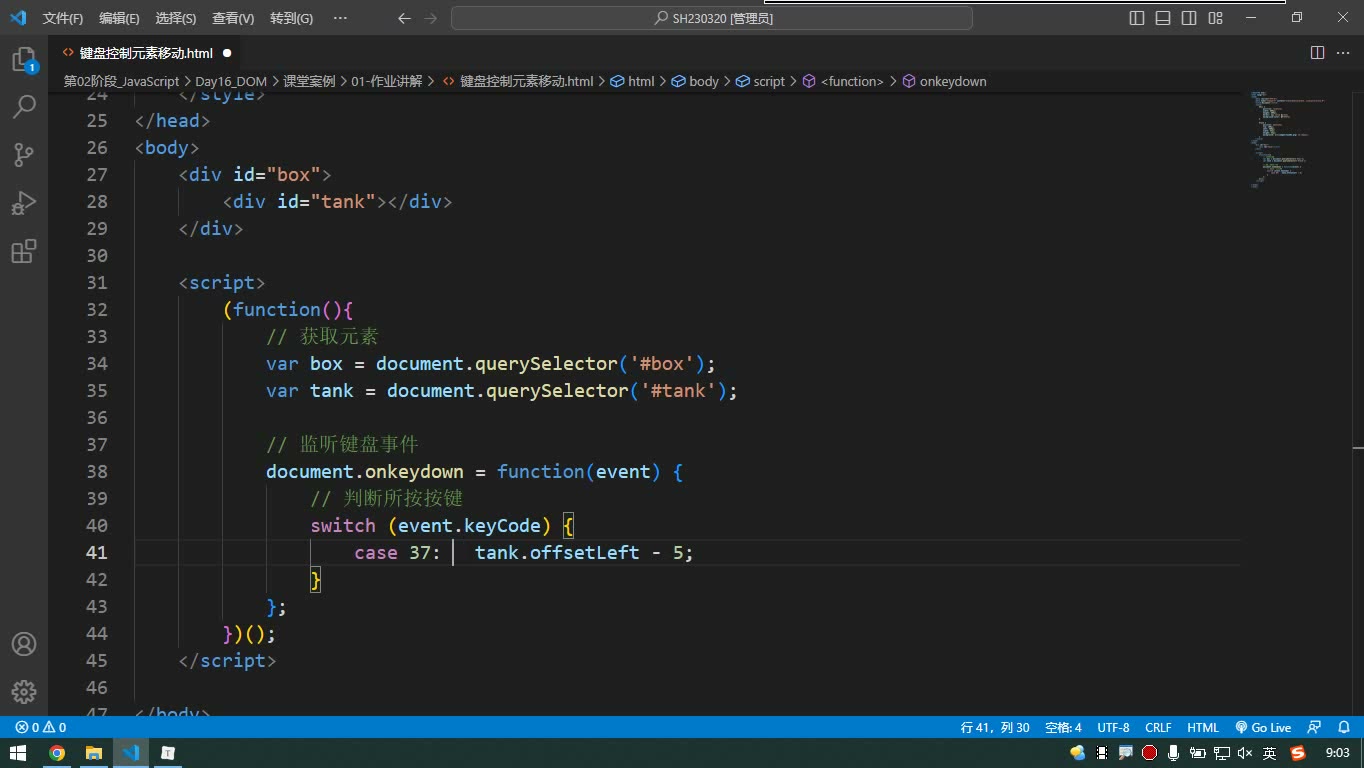This screenshot has height=768, width=1364.
Task: Open Customize Layout icon in title bar
Action: tap(1216, 18)
